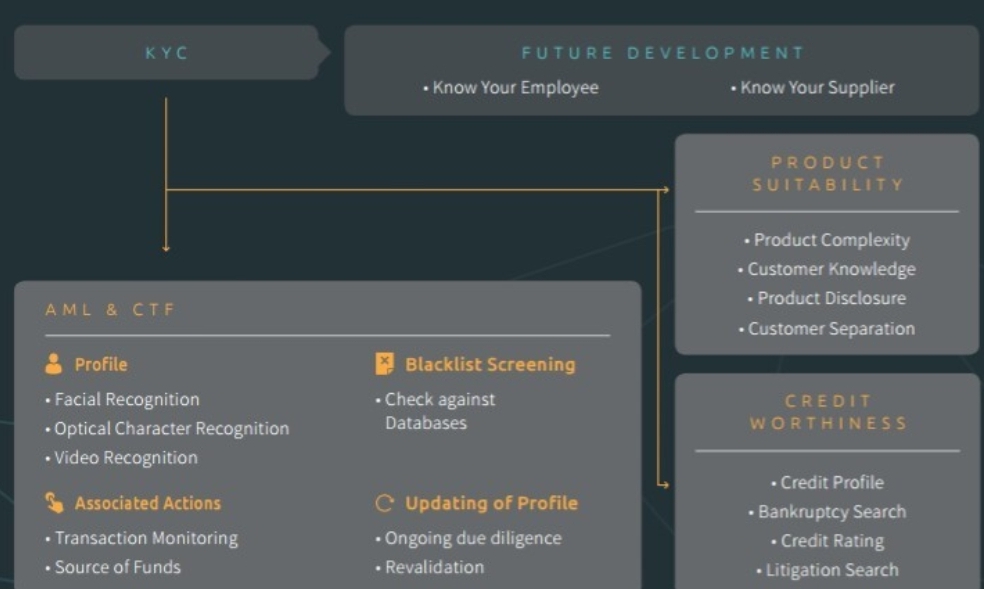Click the Blacklist Screening document icon
The image size is (984, 589).
[x=384, y=364]
